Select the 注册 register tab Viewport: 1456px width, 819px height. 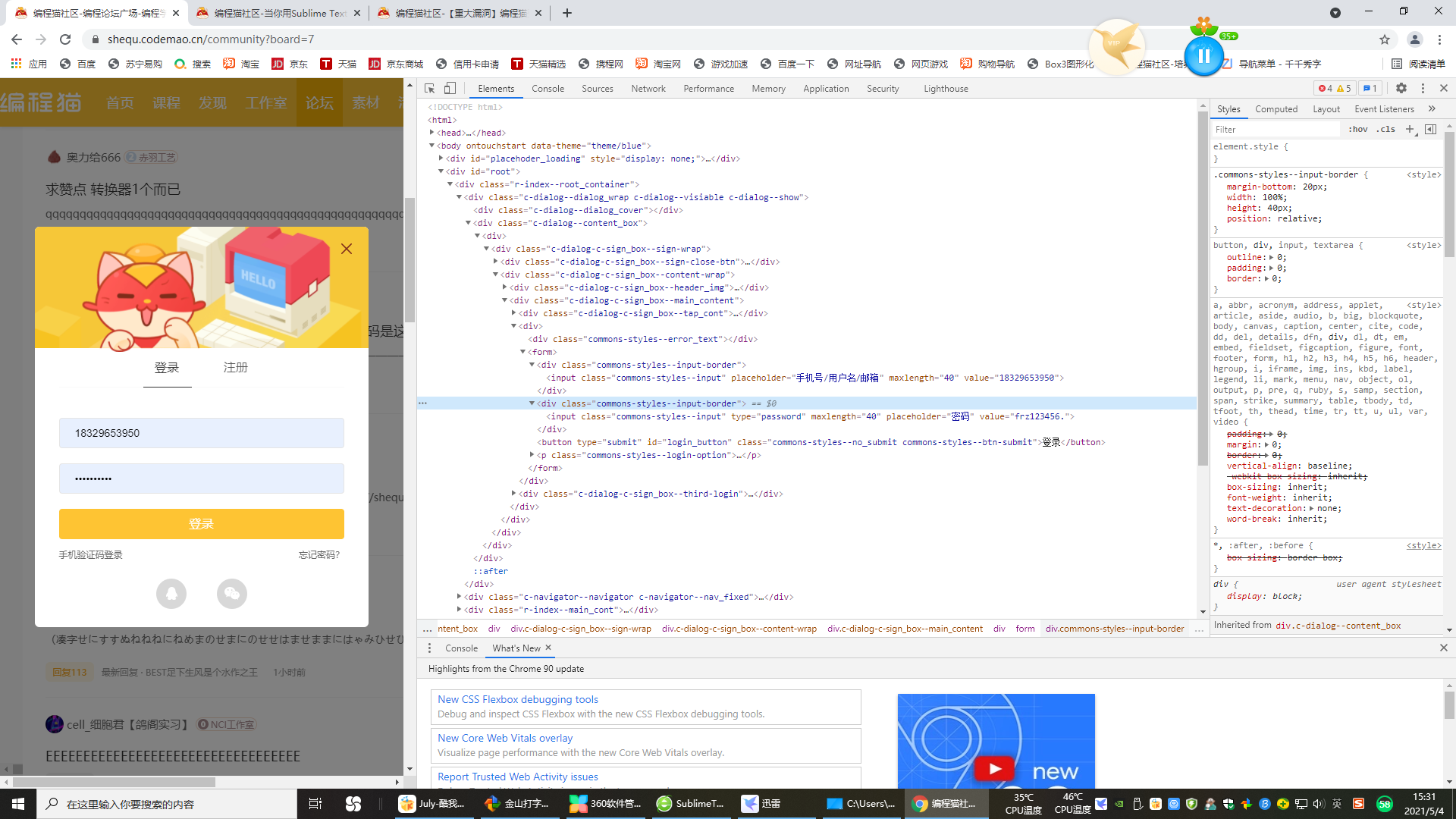(236, 368)
